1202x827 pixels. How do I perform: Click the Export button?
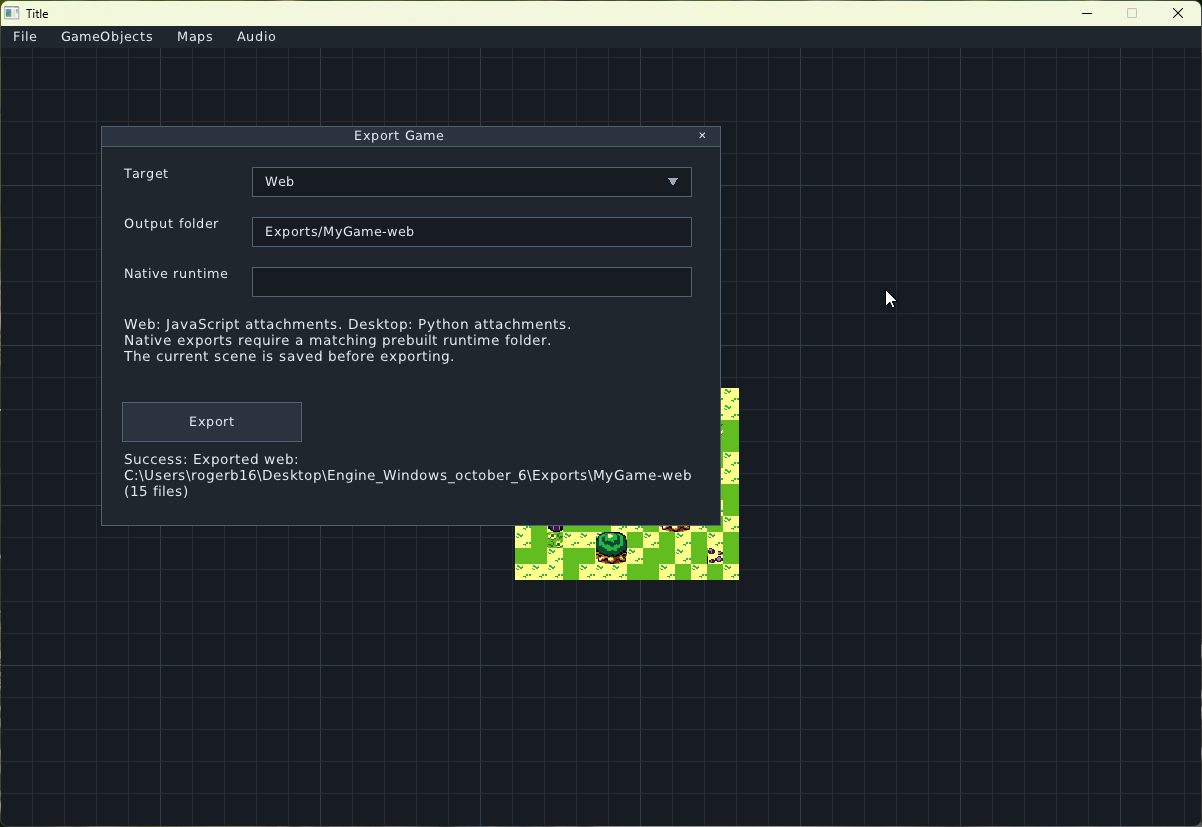click(x=212, y=422)
